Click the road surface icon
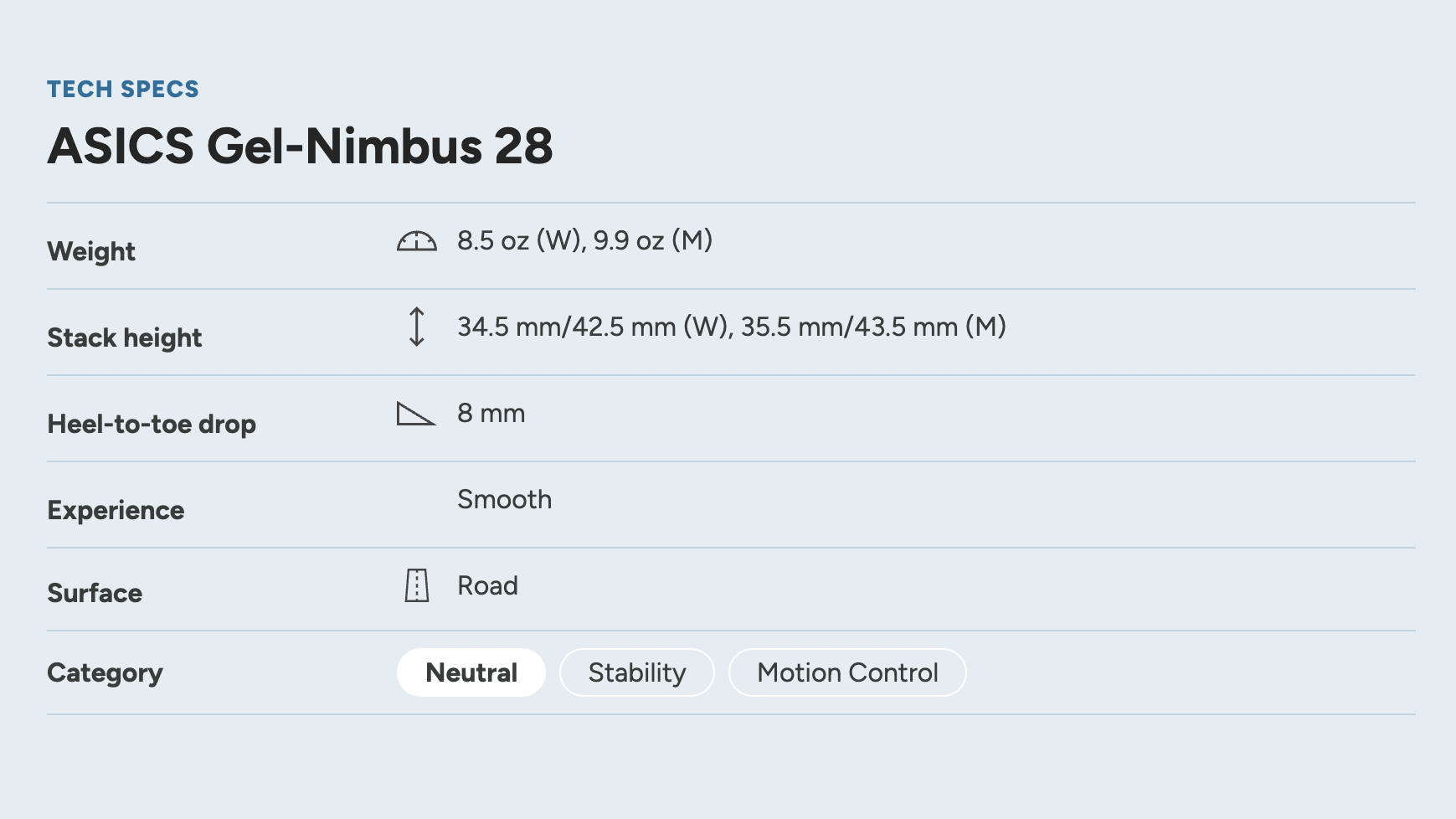The height and width of the screenshot is (819, 1456). [416, 585]
